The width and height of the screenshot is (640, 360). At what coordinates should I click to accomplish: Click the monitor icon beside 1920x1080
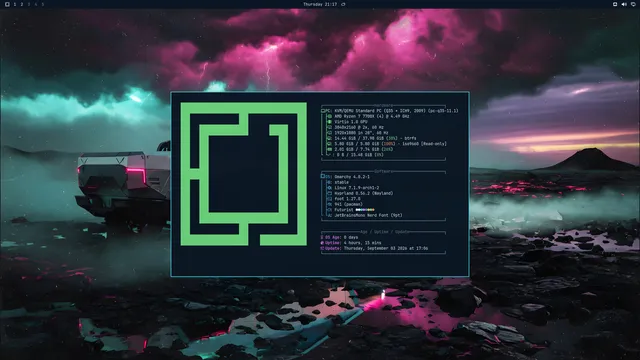(329, 133)
